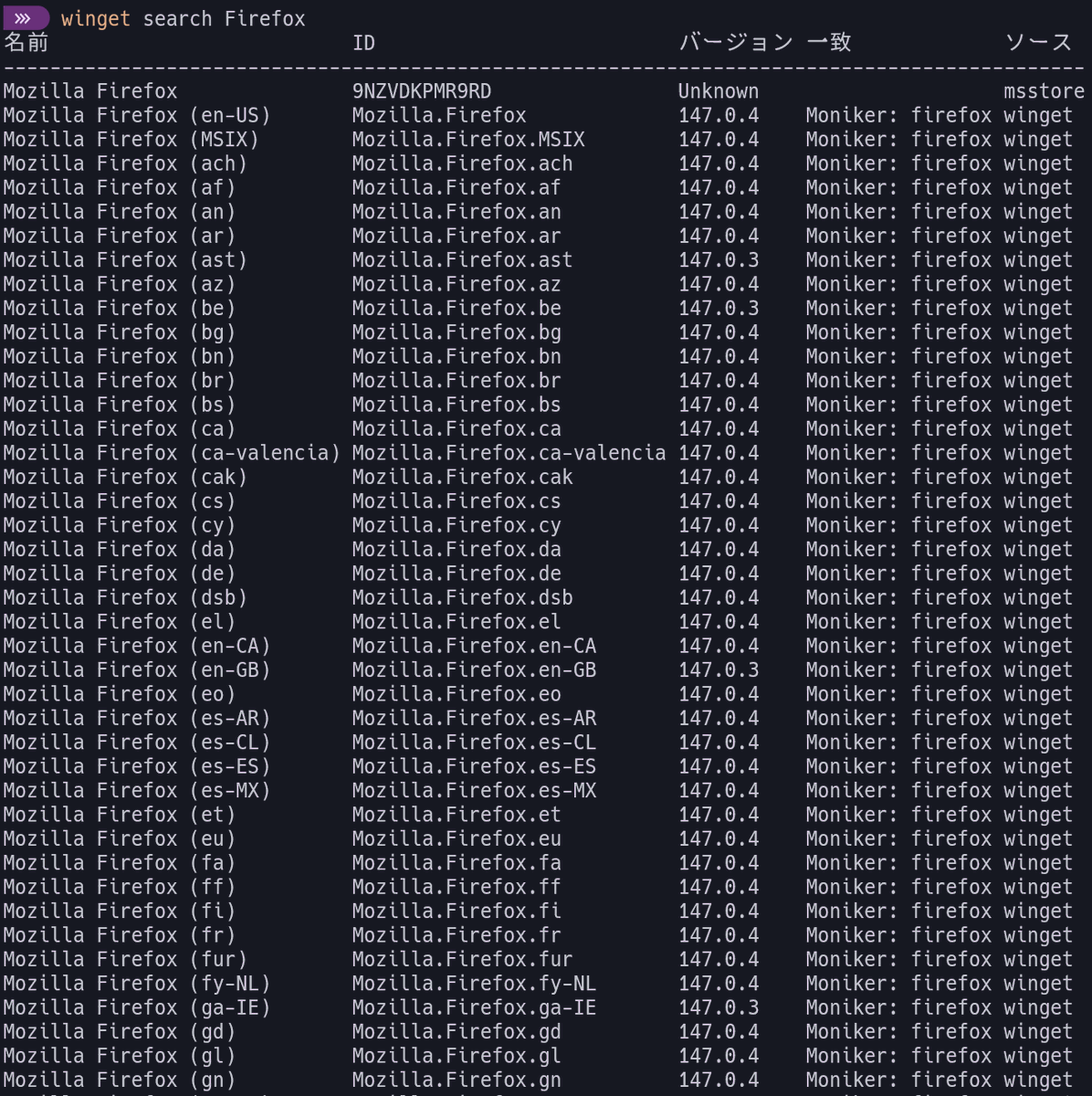Viewport: 1092px width, 1096px height.
Task: Select 'Mozilla Firefox (et)' name
Action: [120, 815]
